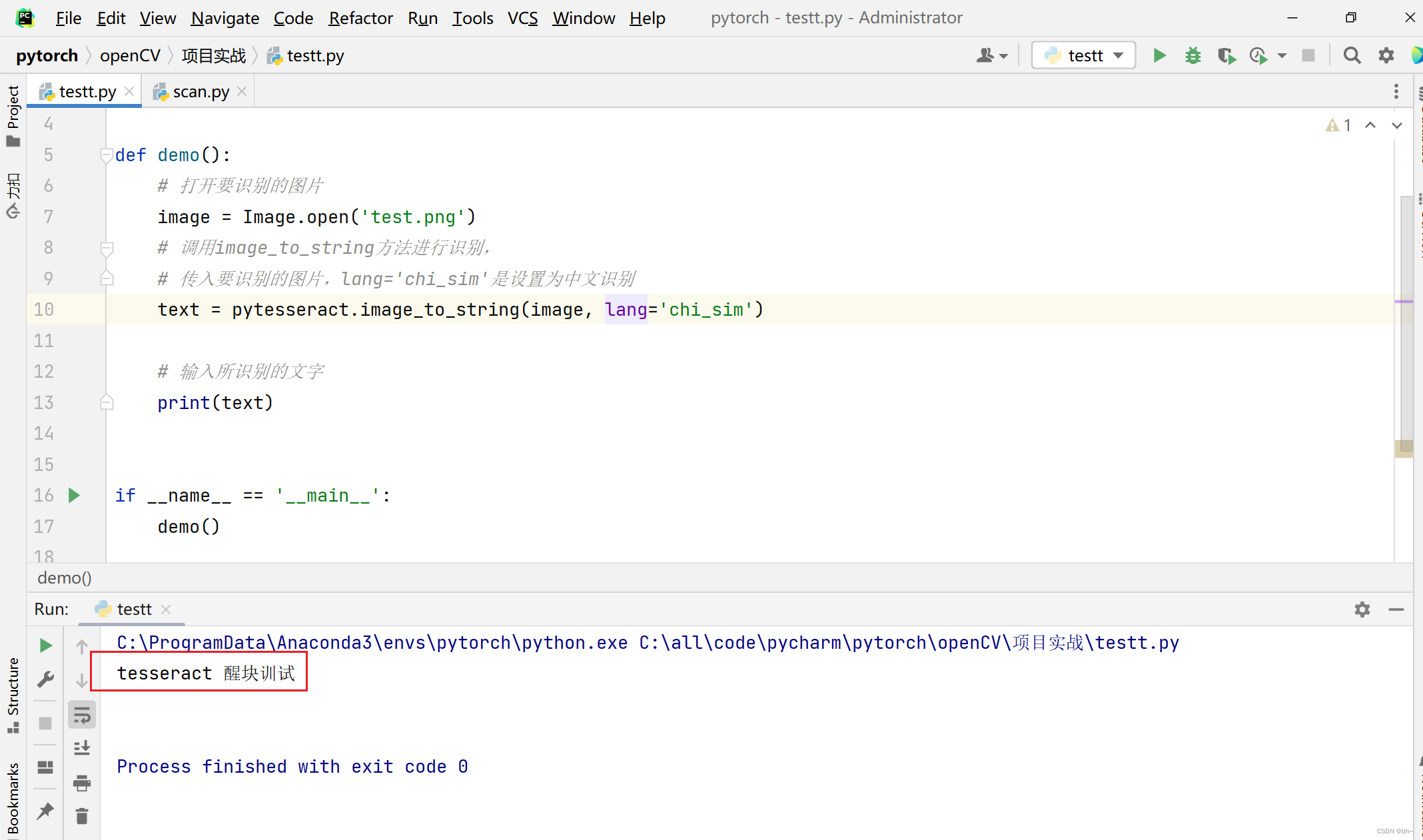Image resolution: width=1423 pixels, height=840 pixels.
Task: Hide the Run tool window minimize icon
Action: coord(1396,610)
